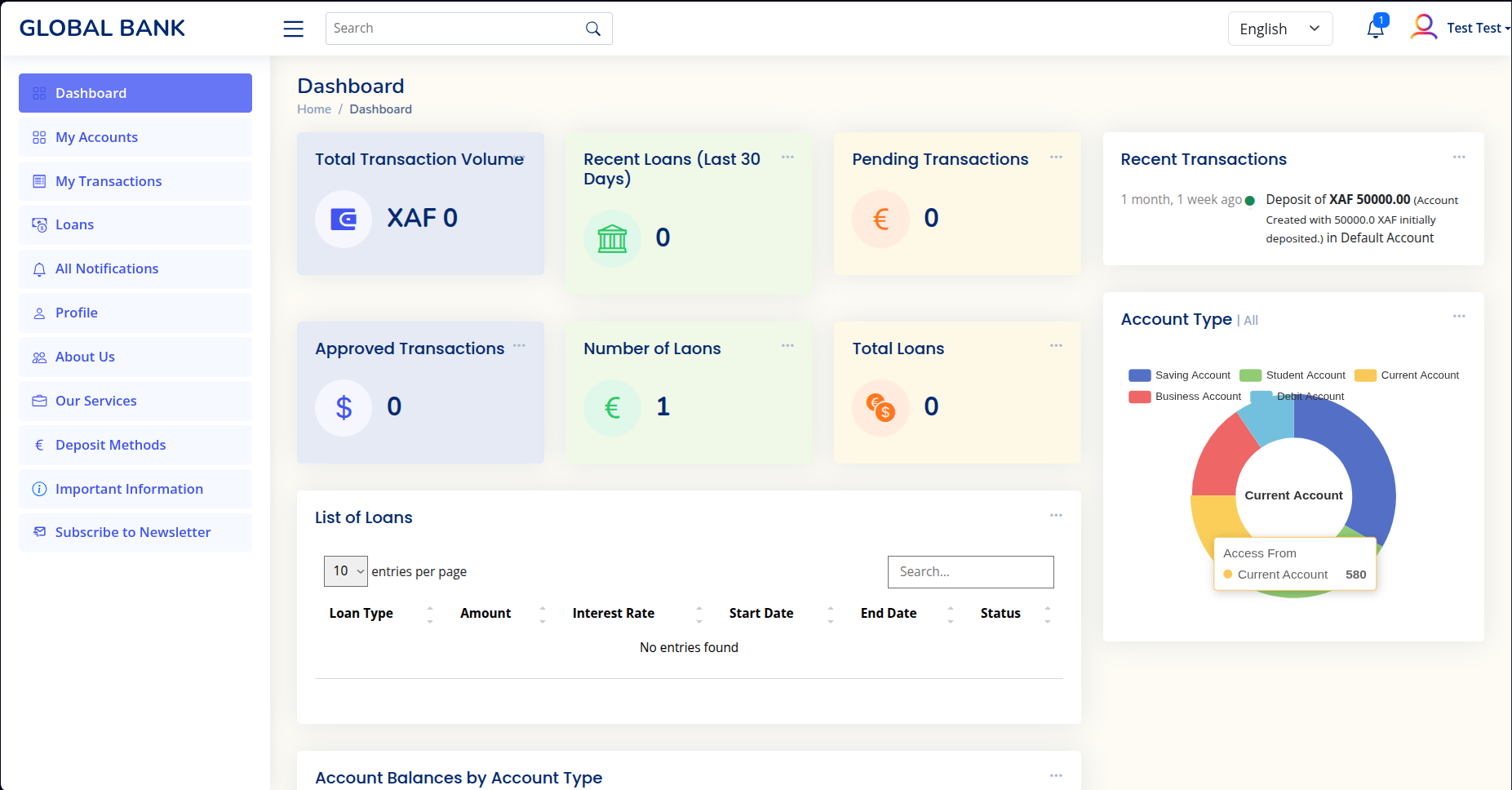Open Deposit Methods sidebar item
The image size is (1512, 790).
pyautogui.click(x=110, y=445)
